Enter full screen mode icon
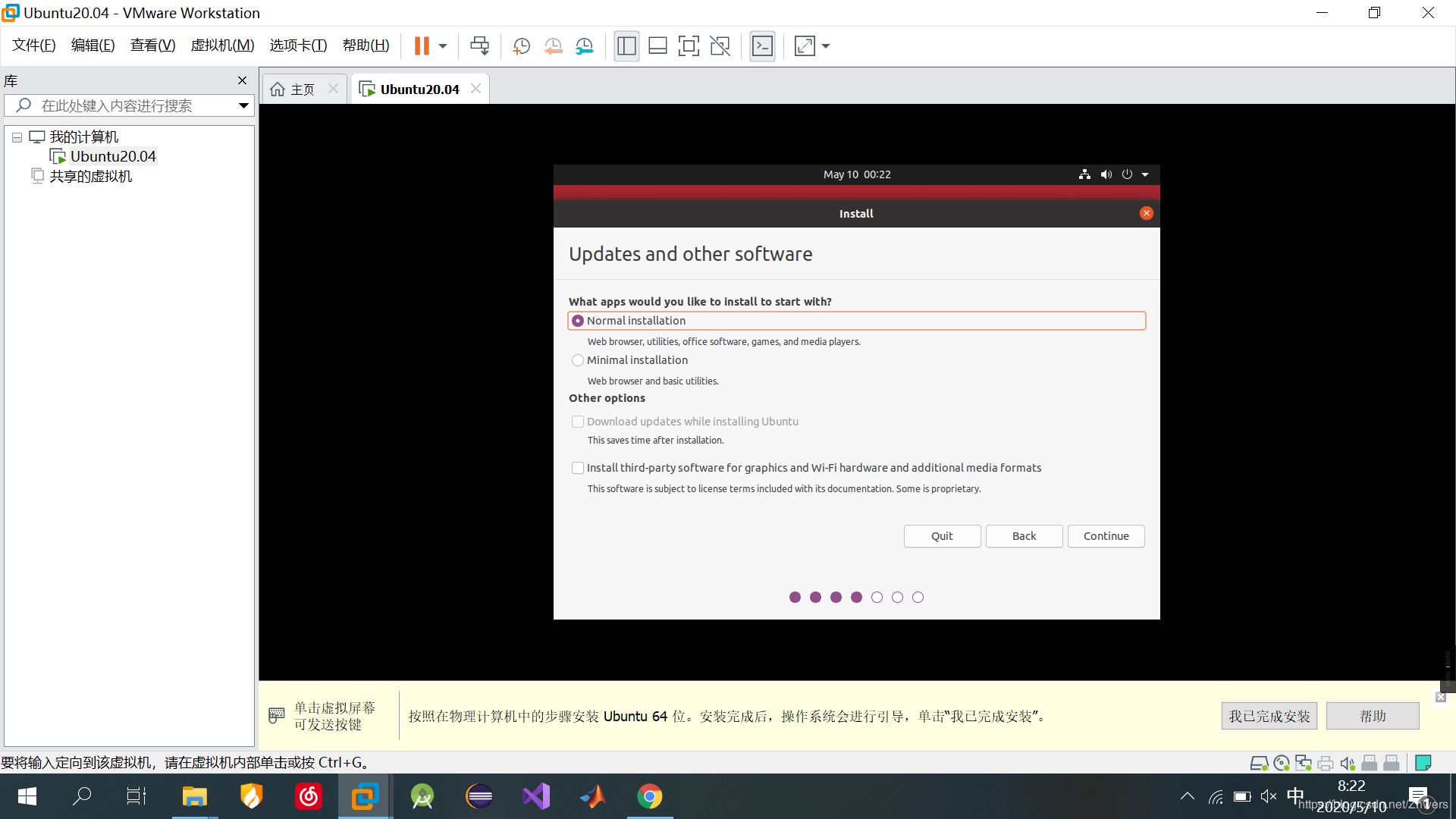 (688, 46)
